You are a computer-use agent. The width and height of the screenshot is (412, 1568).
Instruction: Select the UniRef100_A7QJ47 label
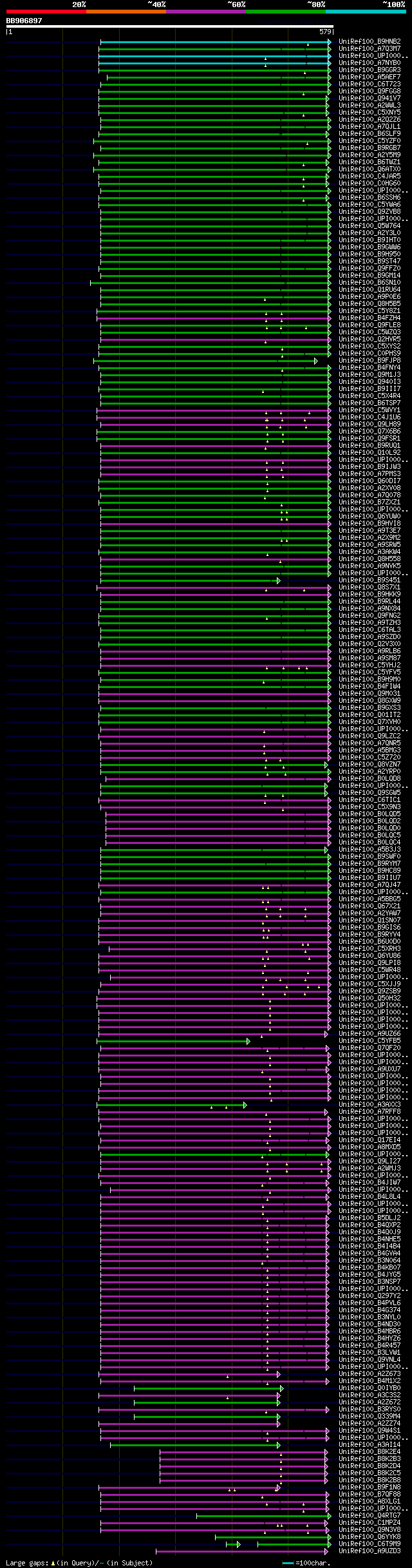pos(370,885)
